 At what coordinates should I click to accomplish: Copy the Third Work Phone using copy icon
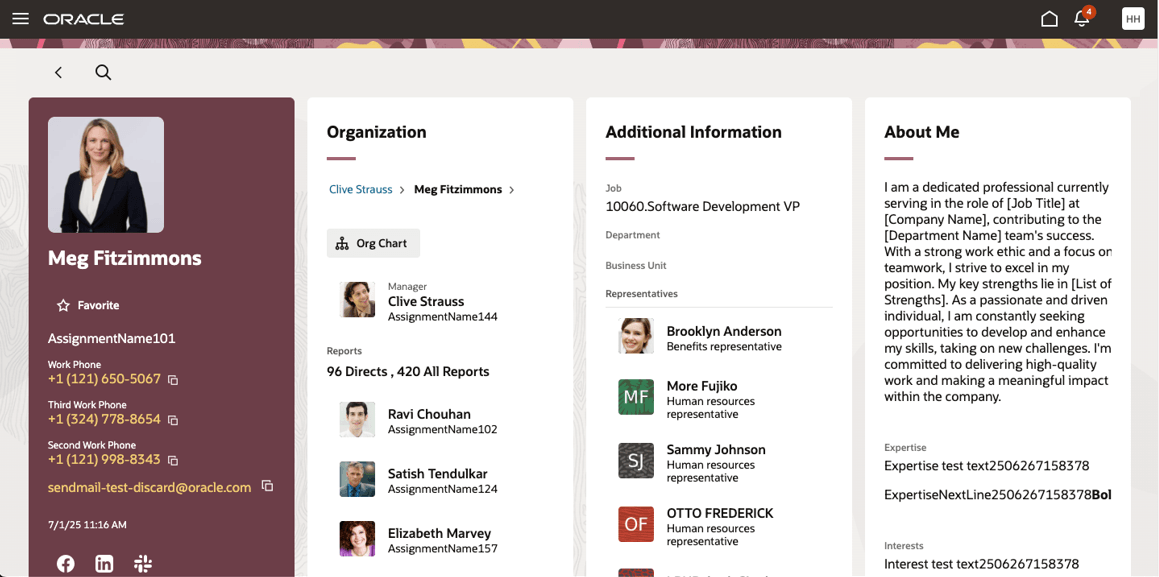(x=174, y=420)
